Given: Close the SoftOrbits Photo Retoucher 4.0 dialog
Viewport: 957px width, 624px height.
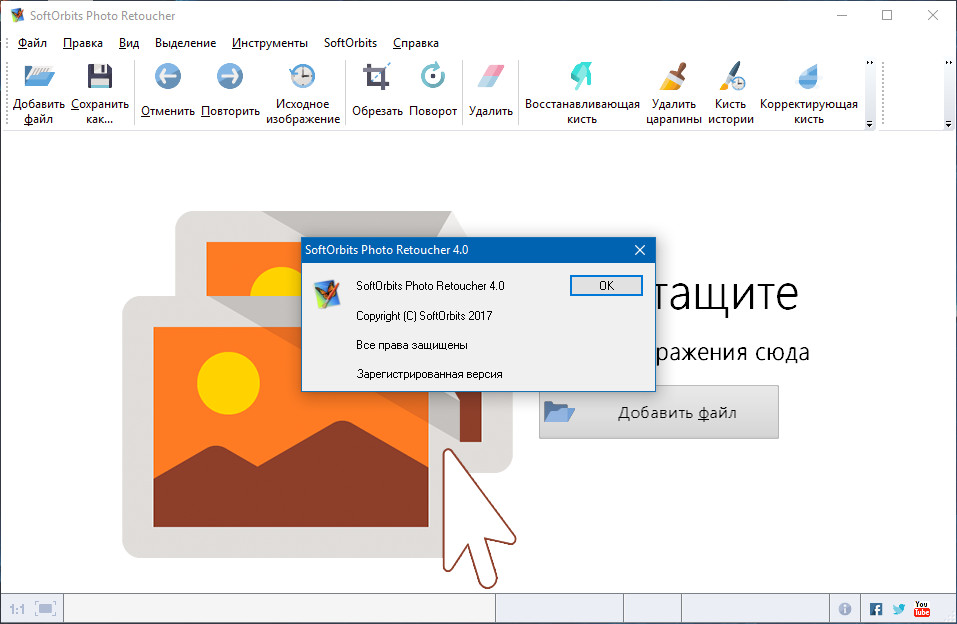Looking at the screenshot, I should (639, 250).
